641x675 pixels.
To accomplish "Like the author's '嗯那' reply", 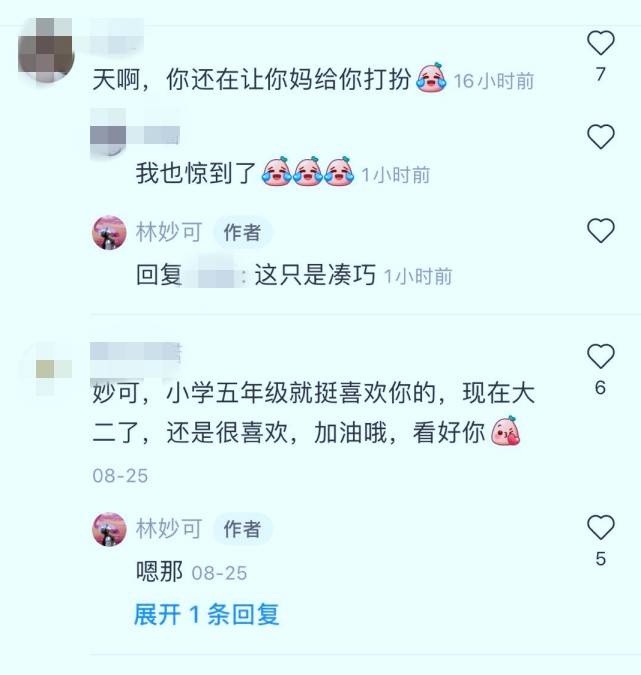I will [601, 527].
